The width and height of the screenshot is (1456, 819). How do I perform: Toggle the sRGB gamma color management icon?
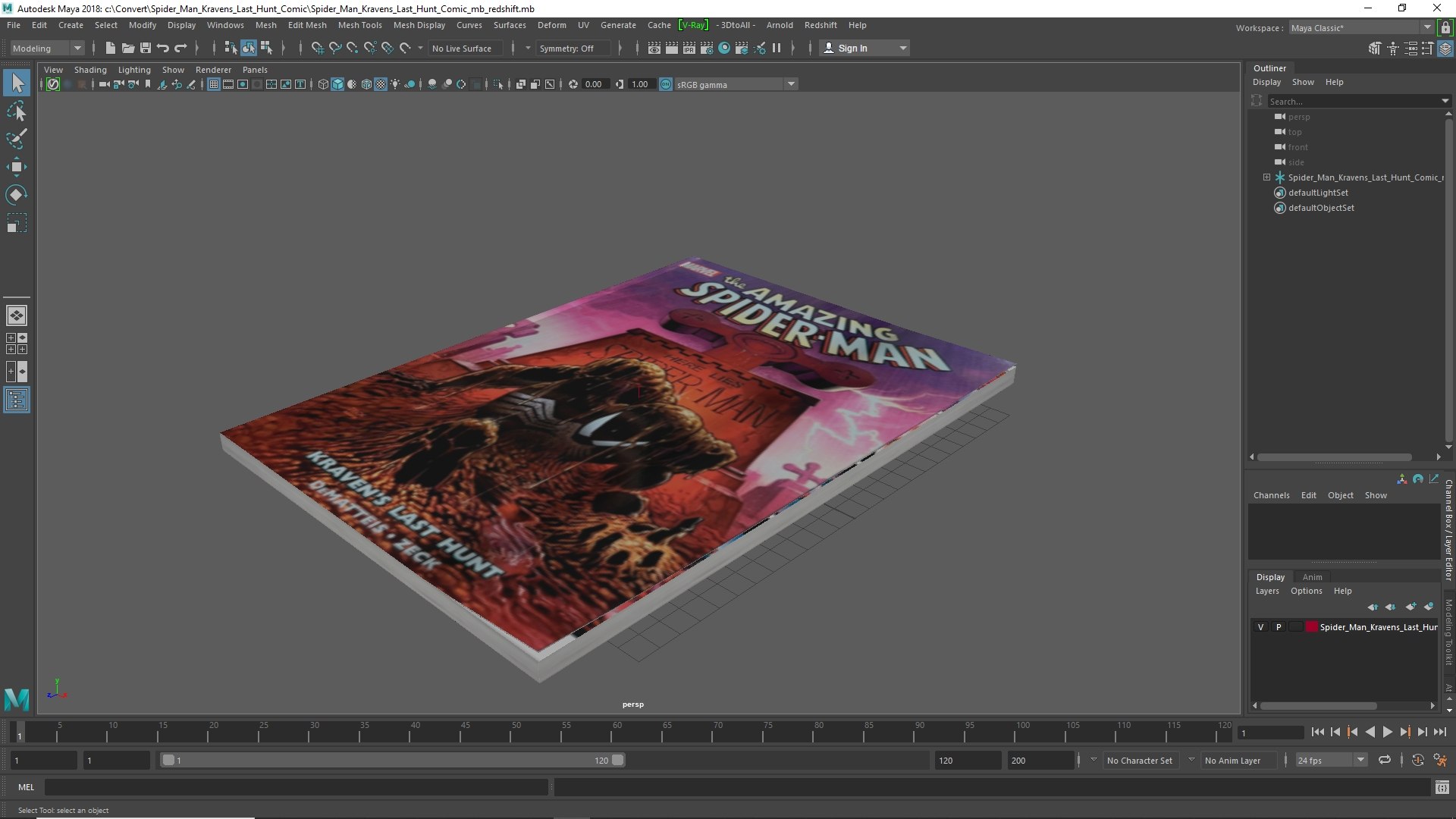click(666, 84)
